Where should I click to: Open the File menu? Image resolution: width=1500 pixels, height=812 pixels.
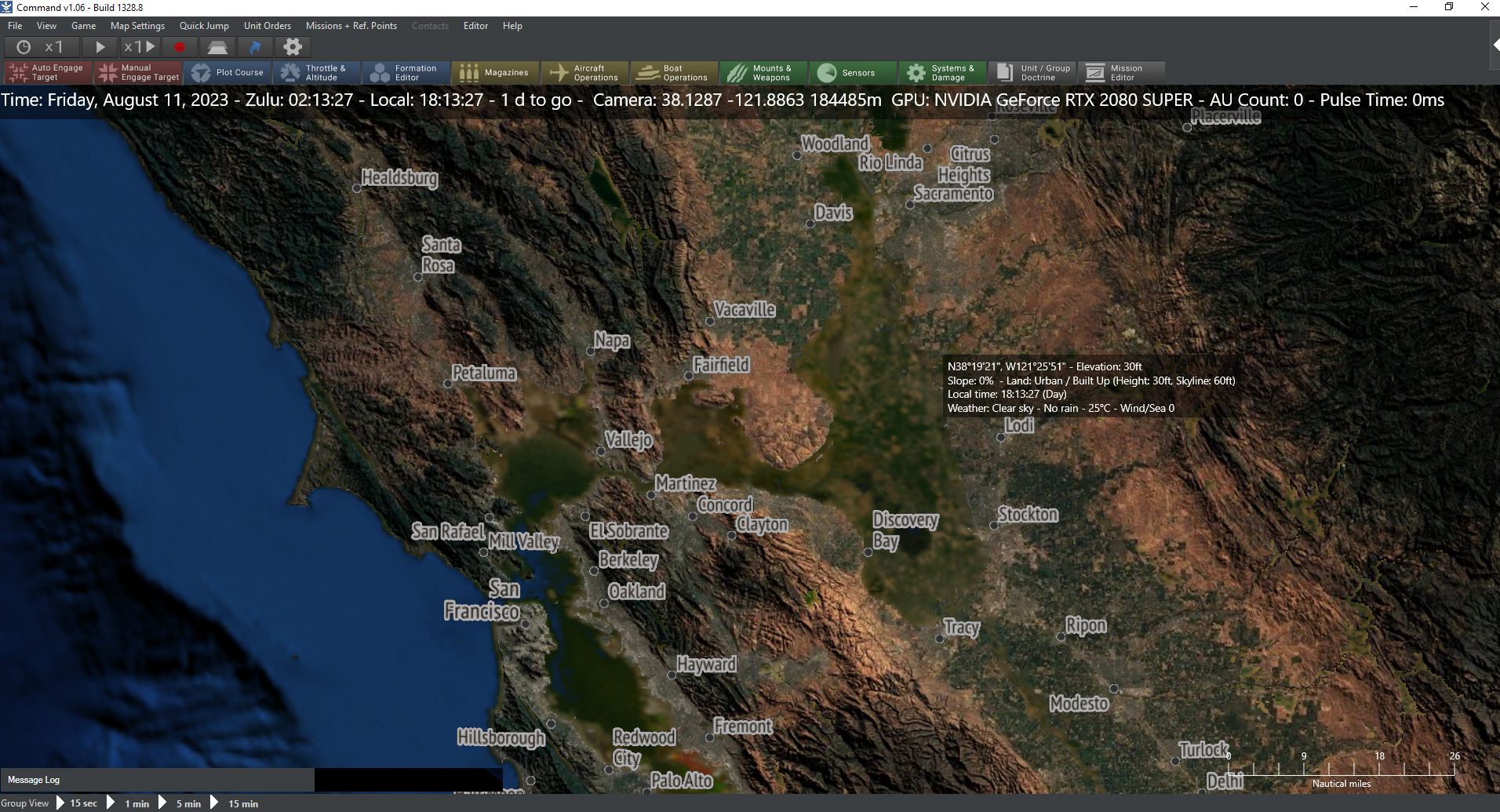click(x=15, y=26)
